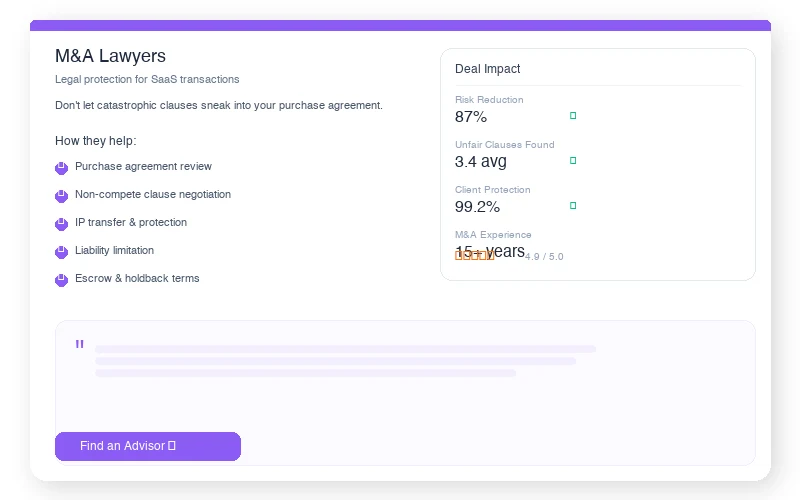Click the green indicator beside Client Protection 99.2%
Image resolution: width=800 pixels, height=500 pixels.
(573, 206)
